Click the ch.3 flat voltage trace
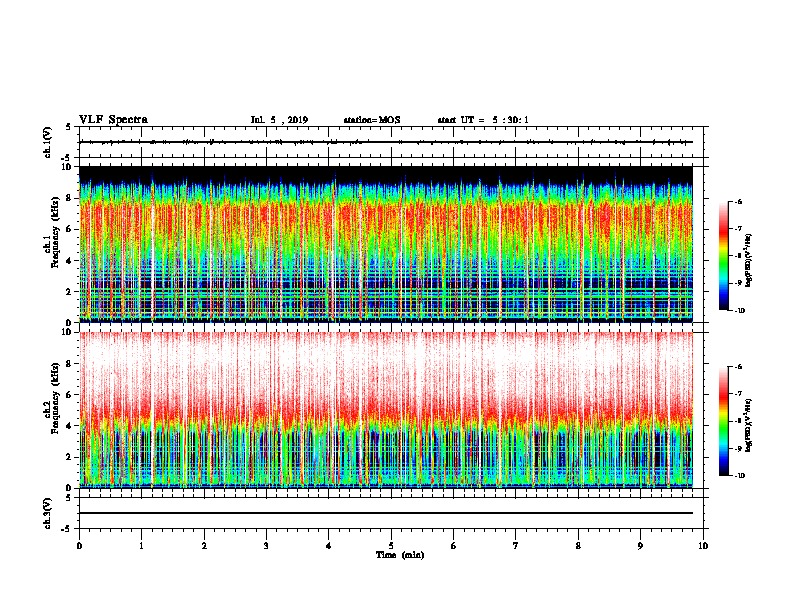 (386, 513)
